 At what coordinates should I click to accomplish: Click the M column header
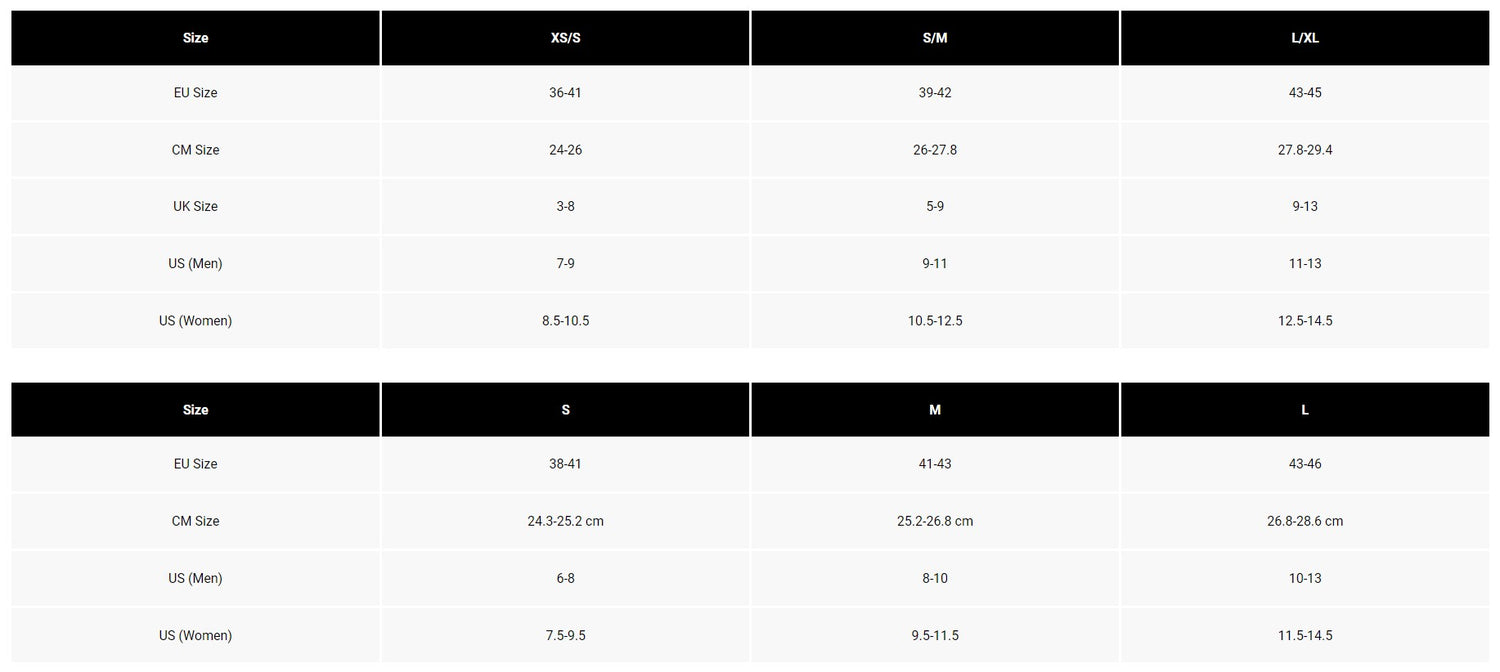click(935, 410)
